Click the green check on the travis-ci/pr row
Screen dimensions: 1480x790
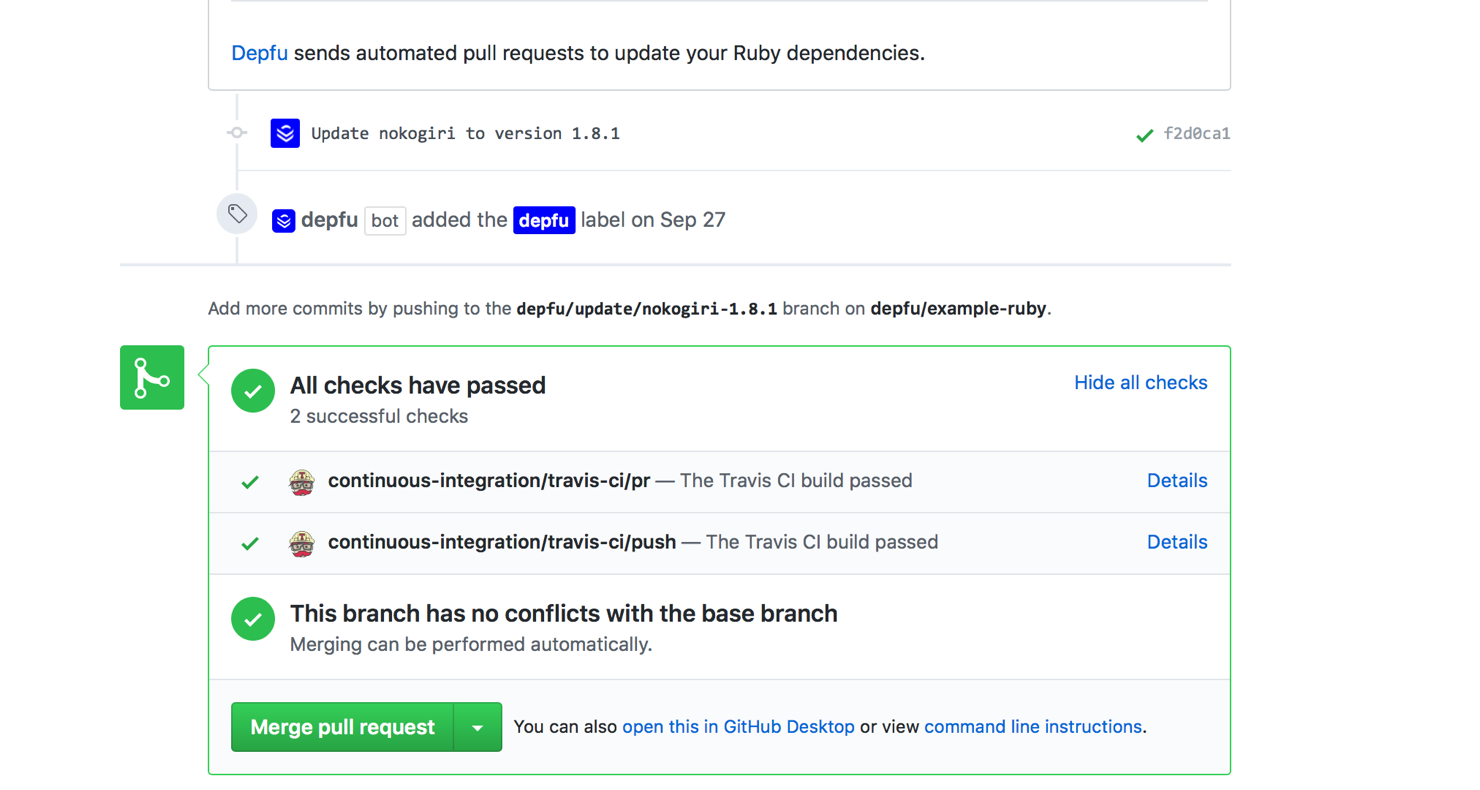pos(251,482)
